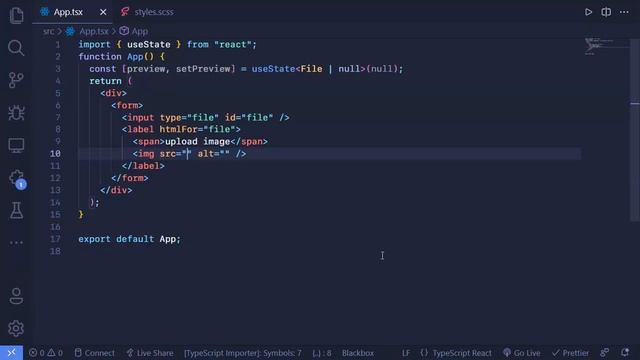640x360 pixels.
Task: Click TypeScript Importer Symbols status
Action: click(243, 353)
